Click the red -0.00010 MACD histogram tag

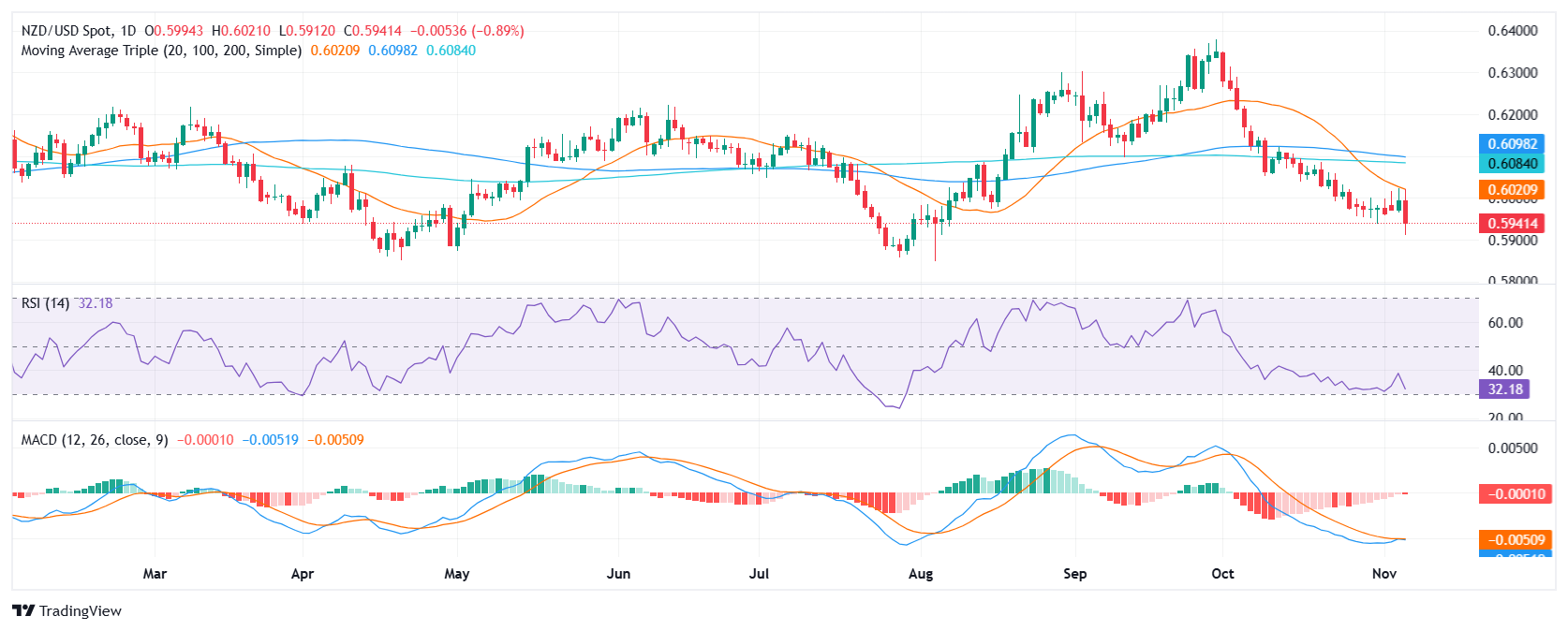(1512, 494)
